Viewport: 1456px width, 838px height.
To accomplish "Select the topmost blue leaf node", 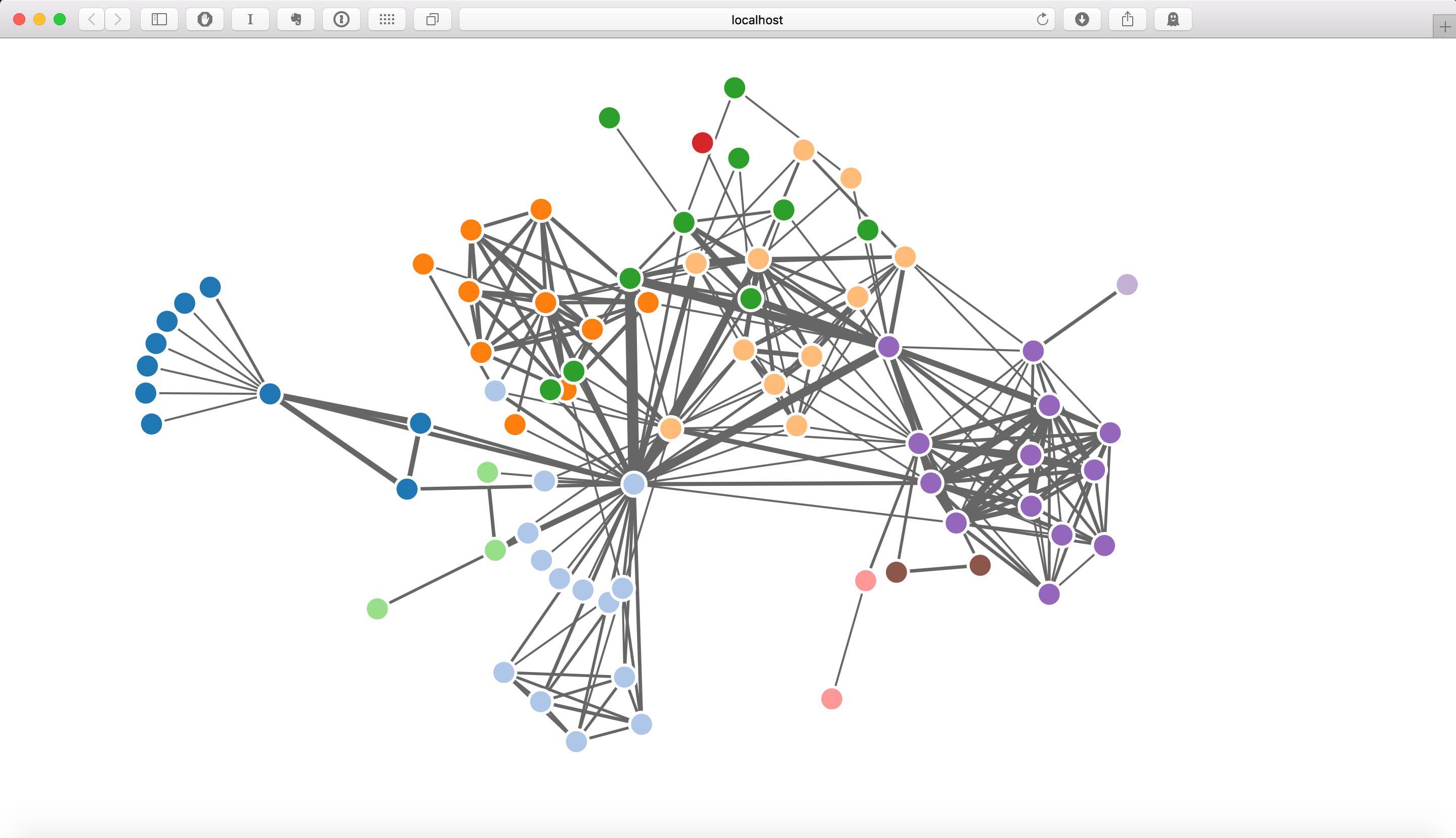I will coord(210,286).
